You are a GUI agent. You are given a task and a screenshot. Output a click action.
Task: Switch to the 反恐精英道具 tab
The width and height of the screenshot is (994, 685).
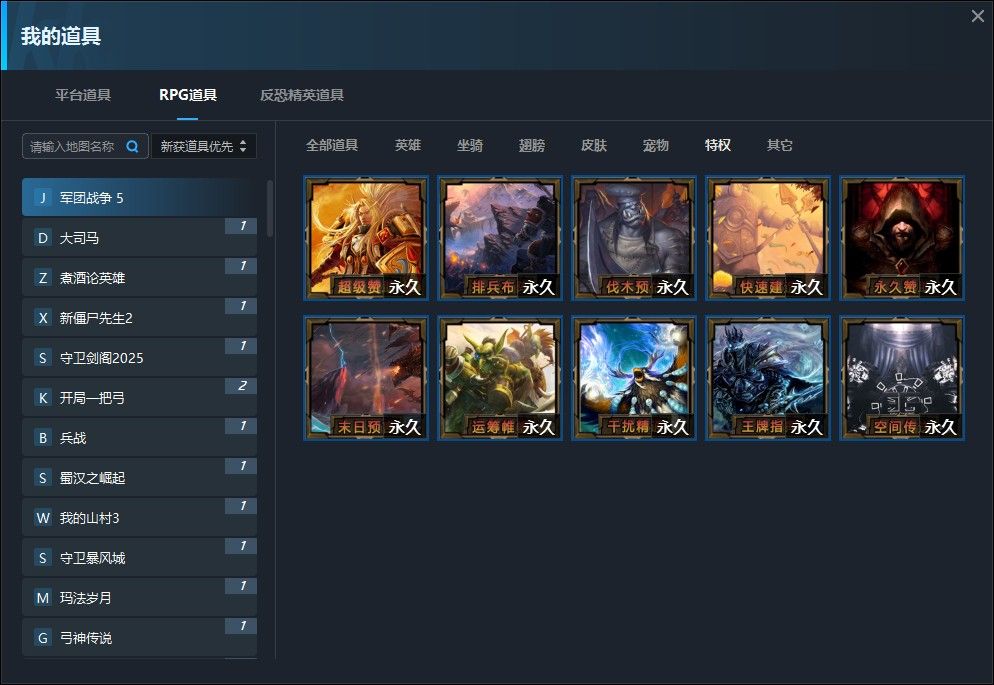(x=302, y=95)
